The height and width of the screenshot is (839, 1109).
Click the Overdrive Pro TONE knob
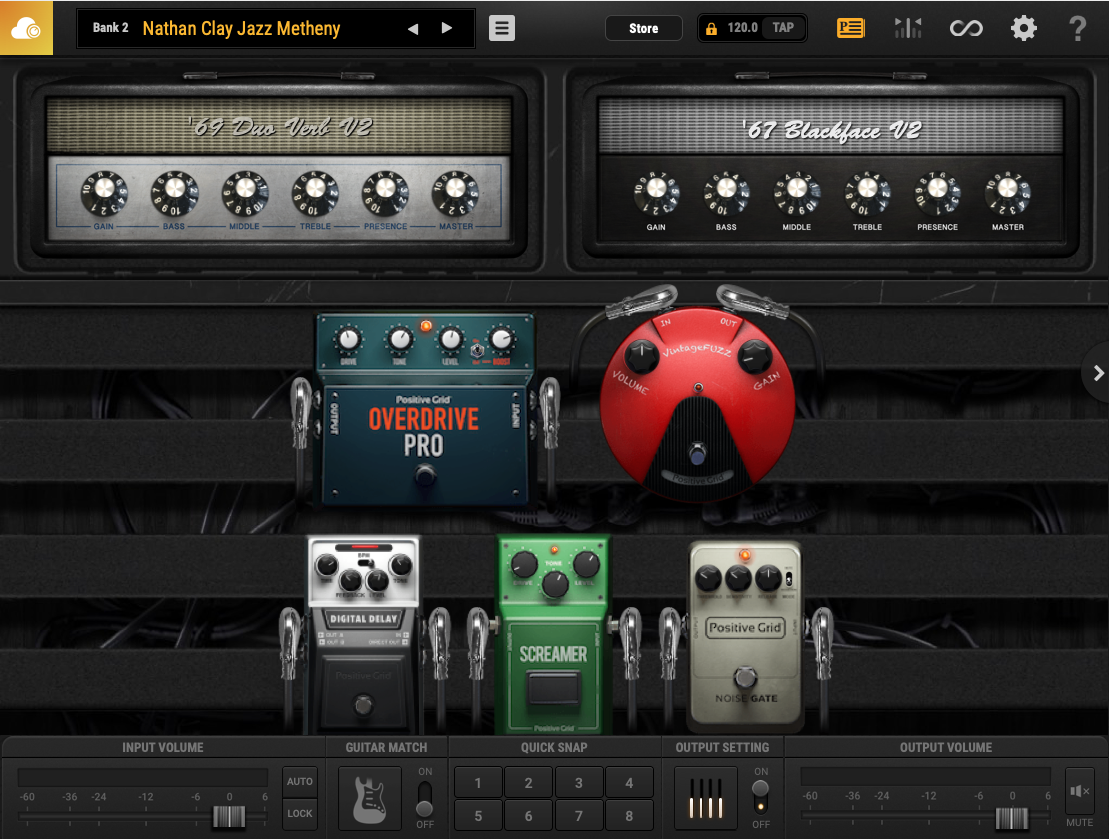tap(400, 340)
